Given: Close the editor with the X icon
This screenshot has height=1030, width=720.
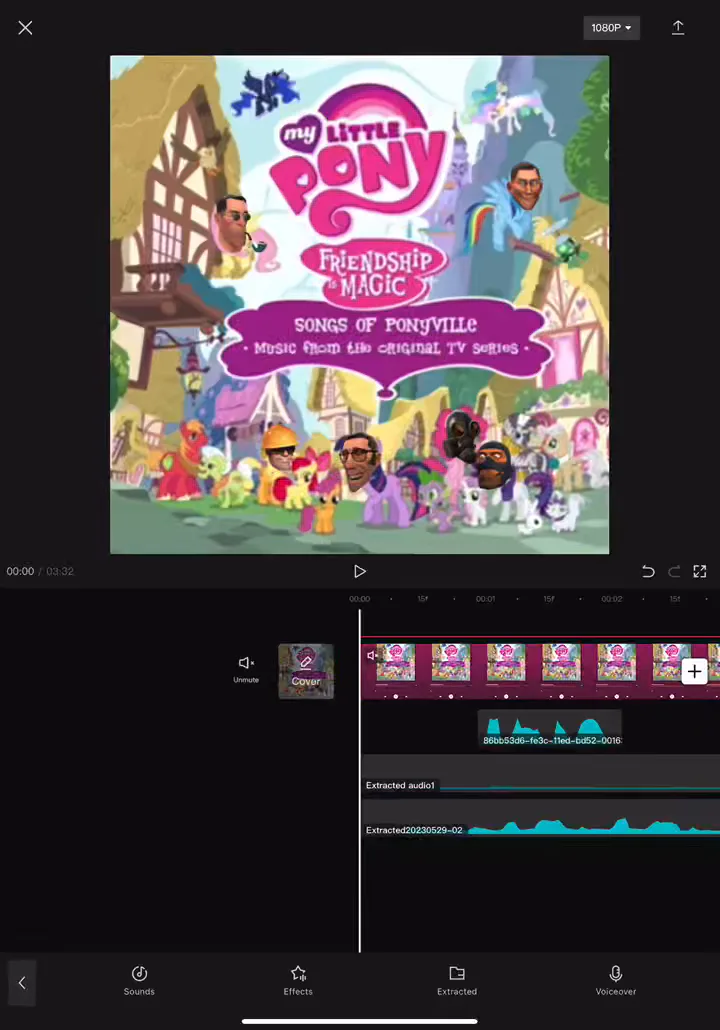Looking at the screenshot, I should click(x=25, y=28).
